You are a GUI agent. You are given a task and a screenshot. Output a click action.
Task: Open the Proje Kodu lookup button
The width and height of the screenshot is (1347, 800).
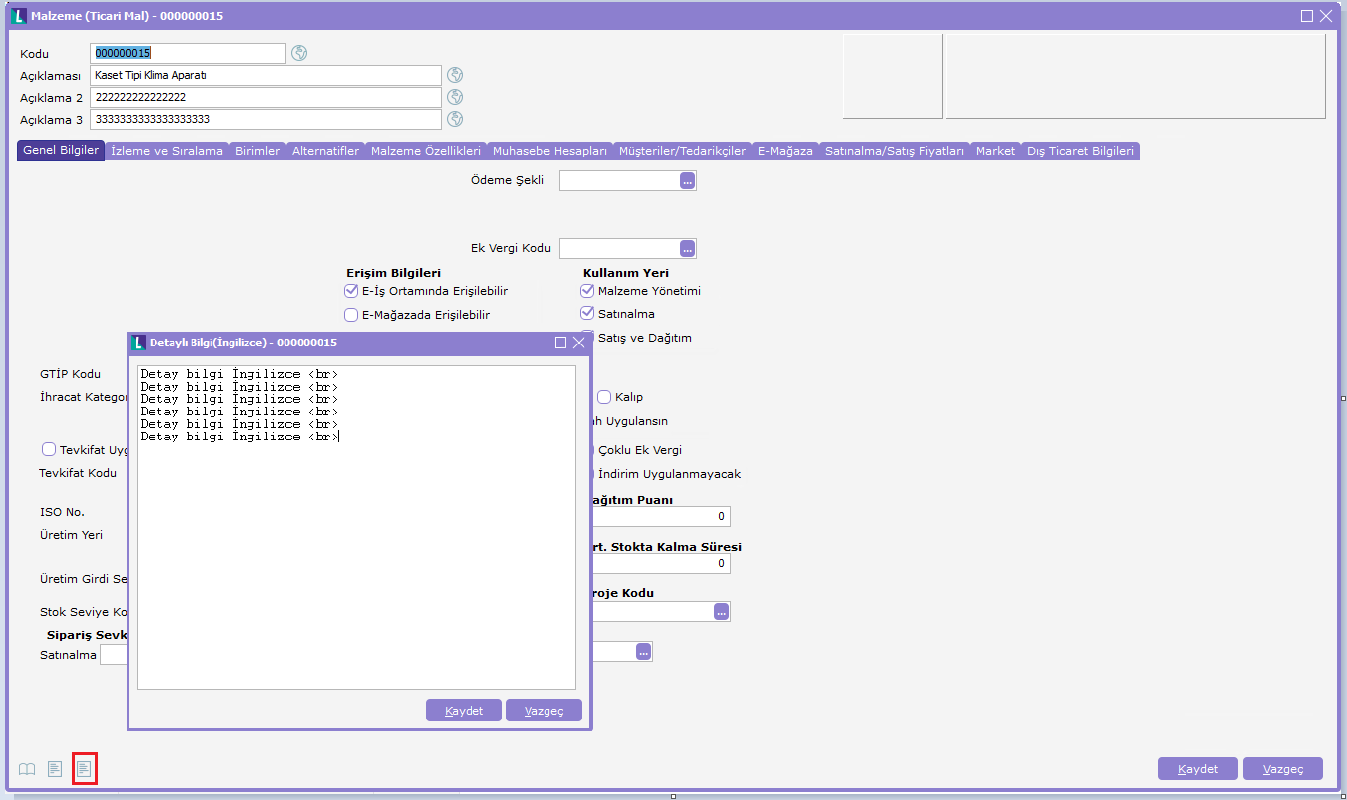click(721, 612)
